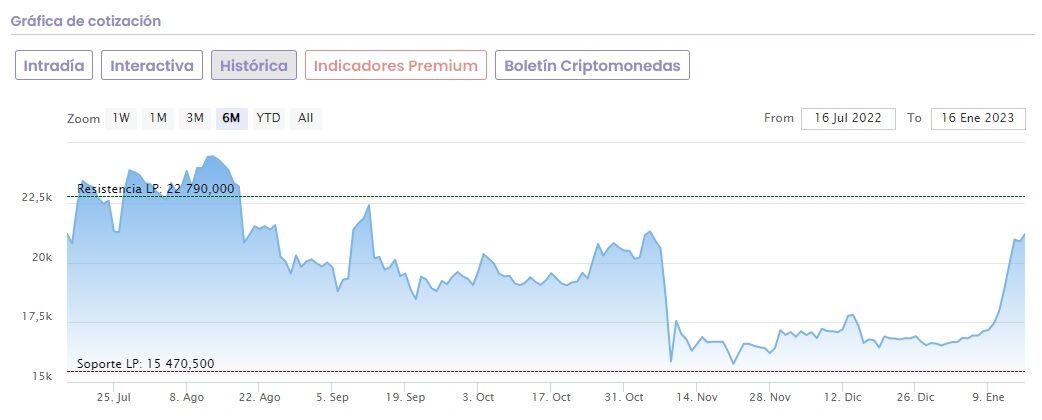The image size is (1042, 420).
Task: Set zoom range to 1W
Action: click(121, 118)
